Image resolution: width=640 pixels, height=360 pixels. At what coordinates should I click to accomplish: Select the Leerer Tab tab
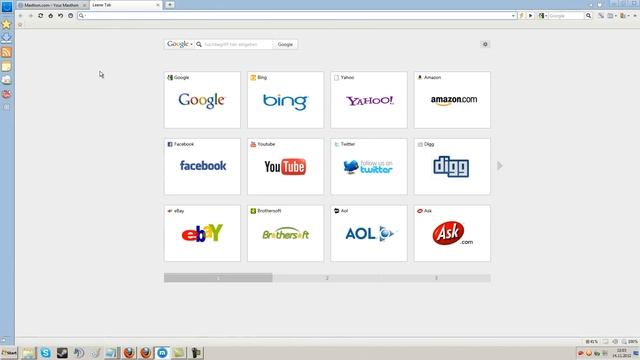coord(122,5)
